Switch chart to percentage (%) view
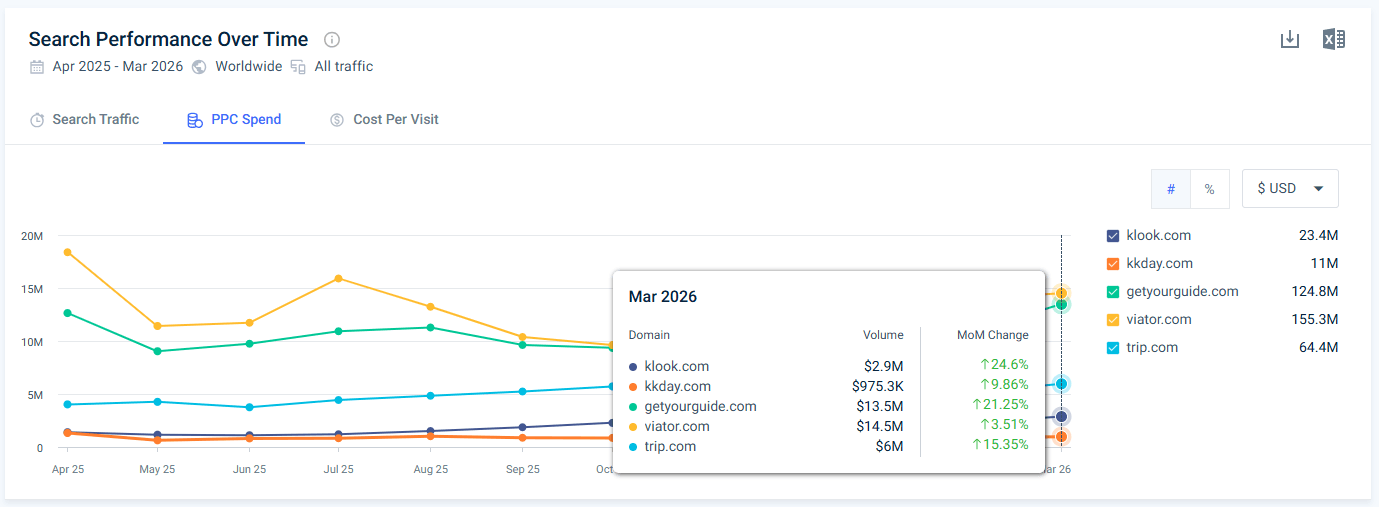1379x507 pixels. pos(1209,189)
